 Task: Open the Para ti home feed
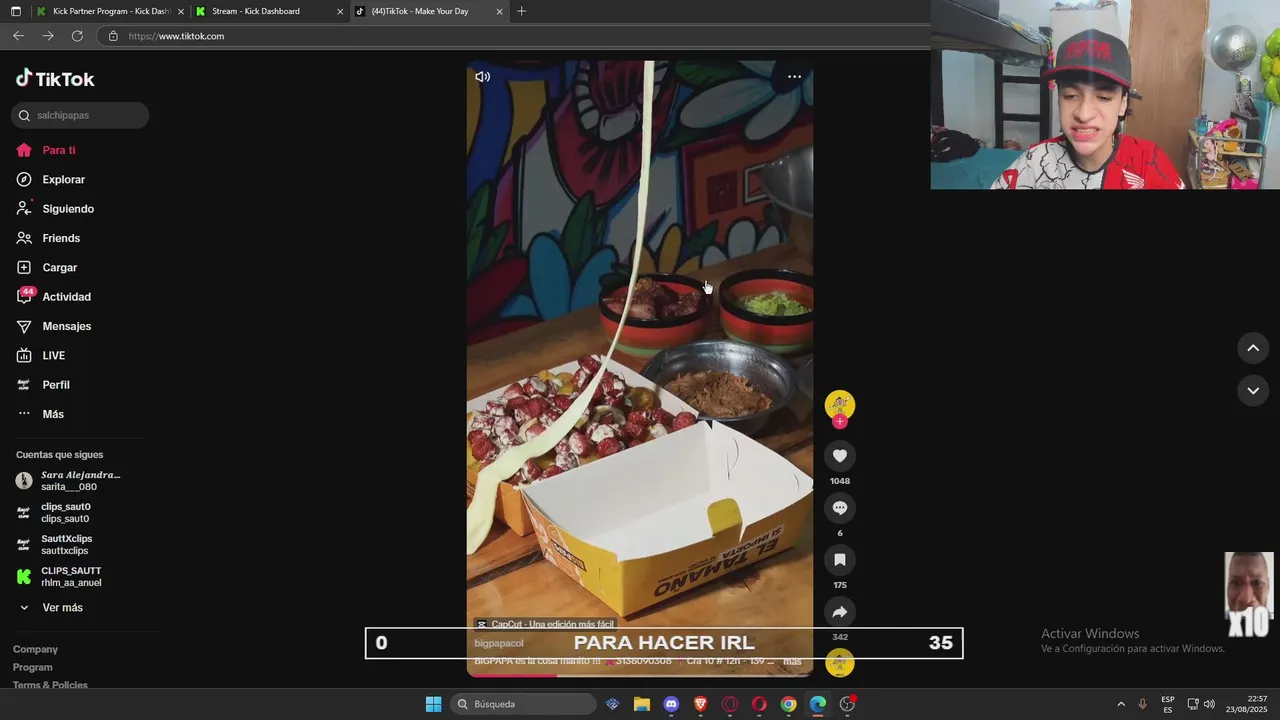tap(46, 150)
